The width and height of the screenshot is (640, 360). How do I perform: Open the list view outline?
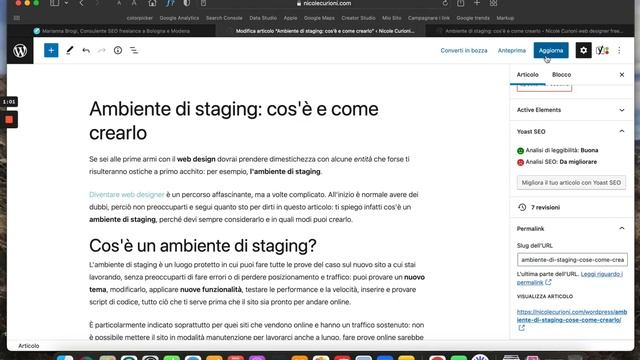coord(134,51)
